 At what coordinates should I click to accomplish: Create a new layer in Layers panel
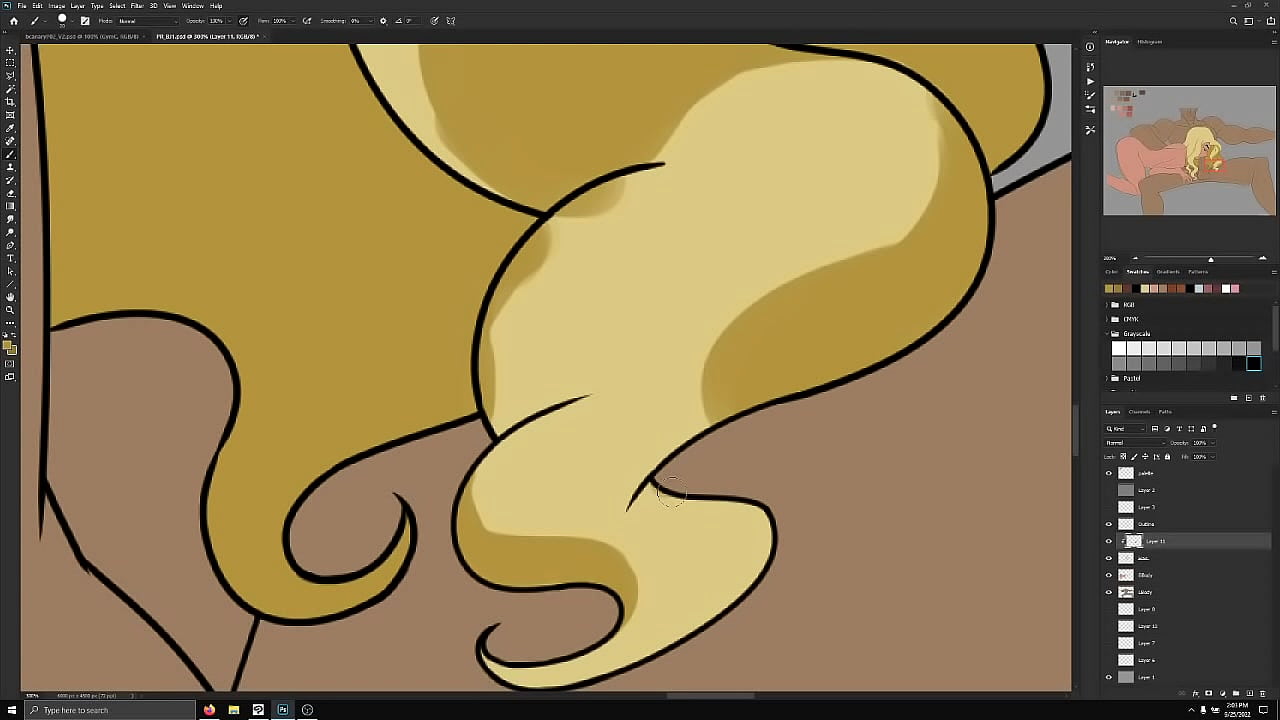coord(1249,693)
